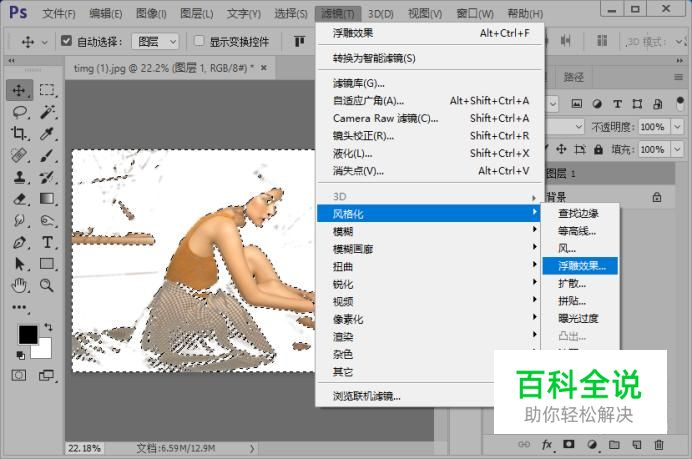Click the white background color swatch
Image resolution: width=692 pixels, height=459 pixels.
pos(44,350)
